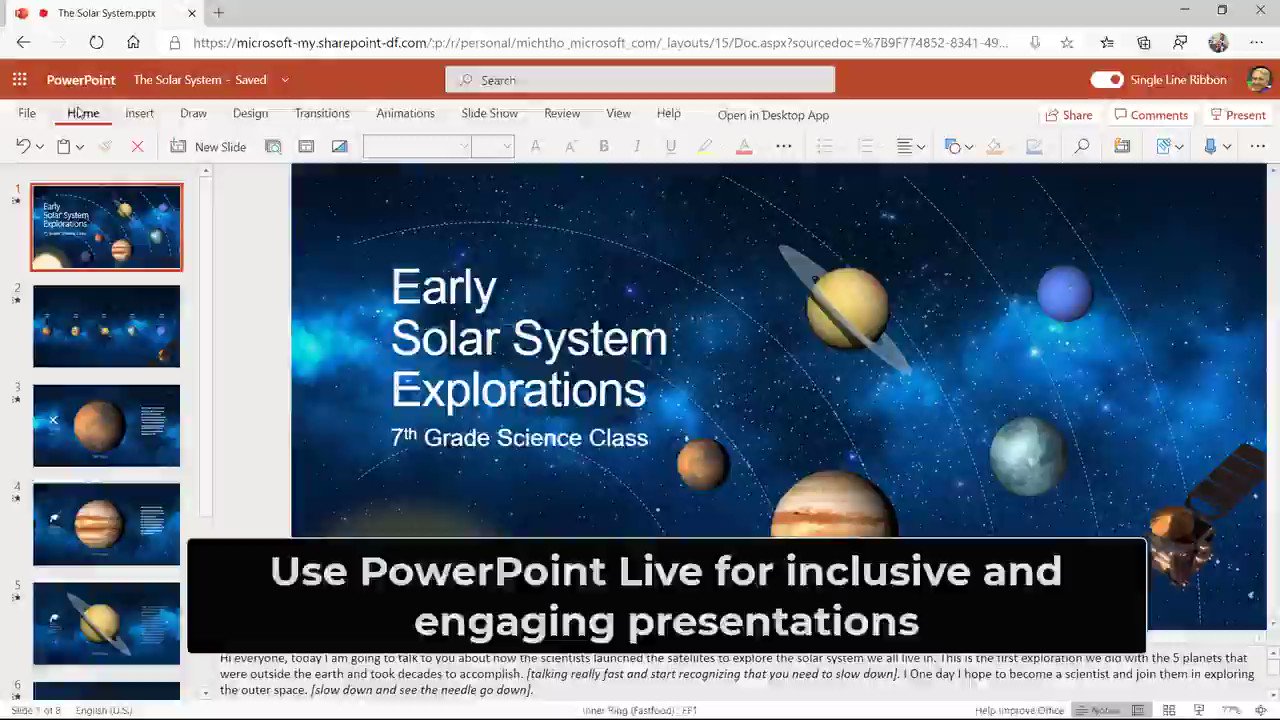1280x720 pixels.
Task: Click the slide Layout icon
Action: pyautogui.click(x=306, y=146)
